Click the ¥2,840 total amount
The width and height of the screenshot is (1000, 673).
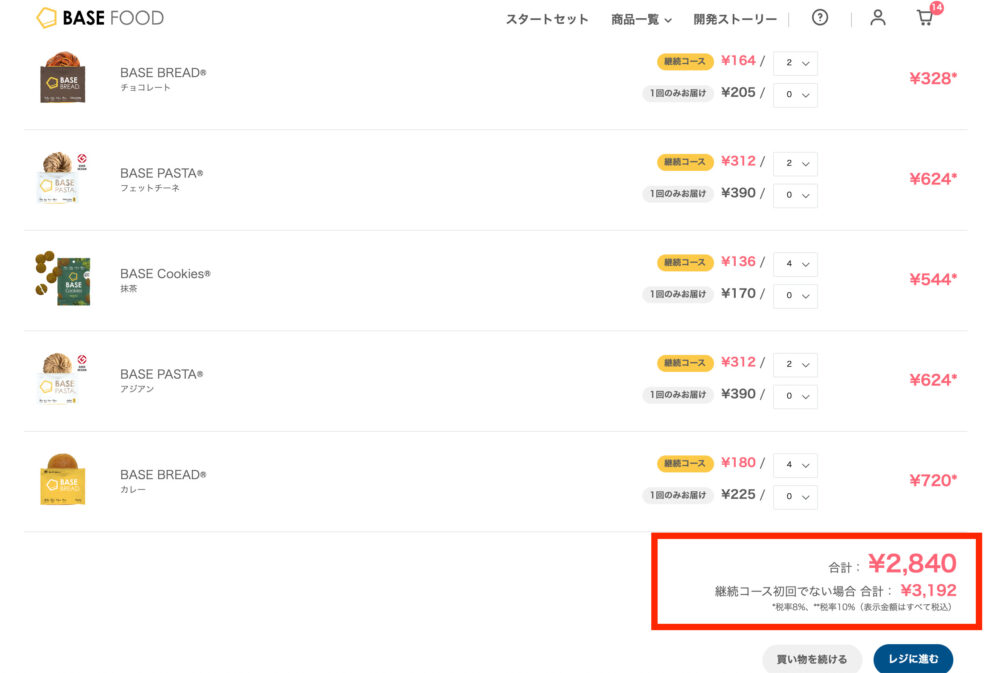tap(912, 563)
